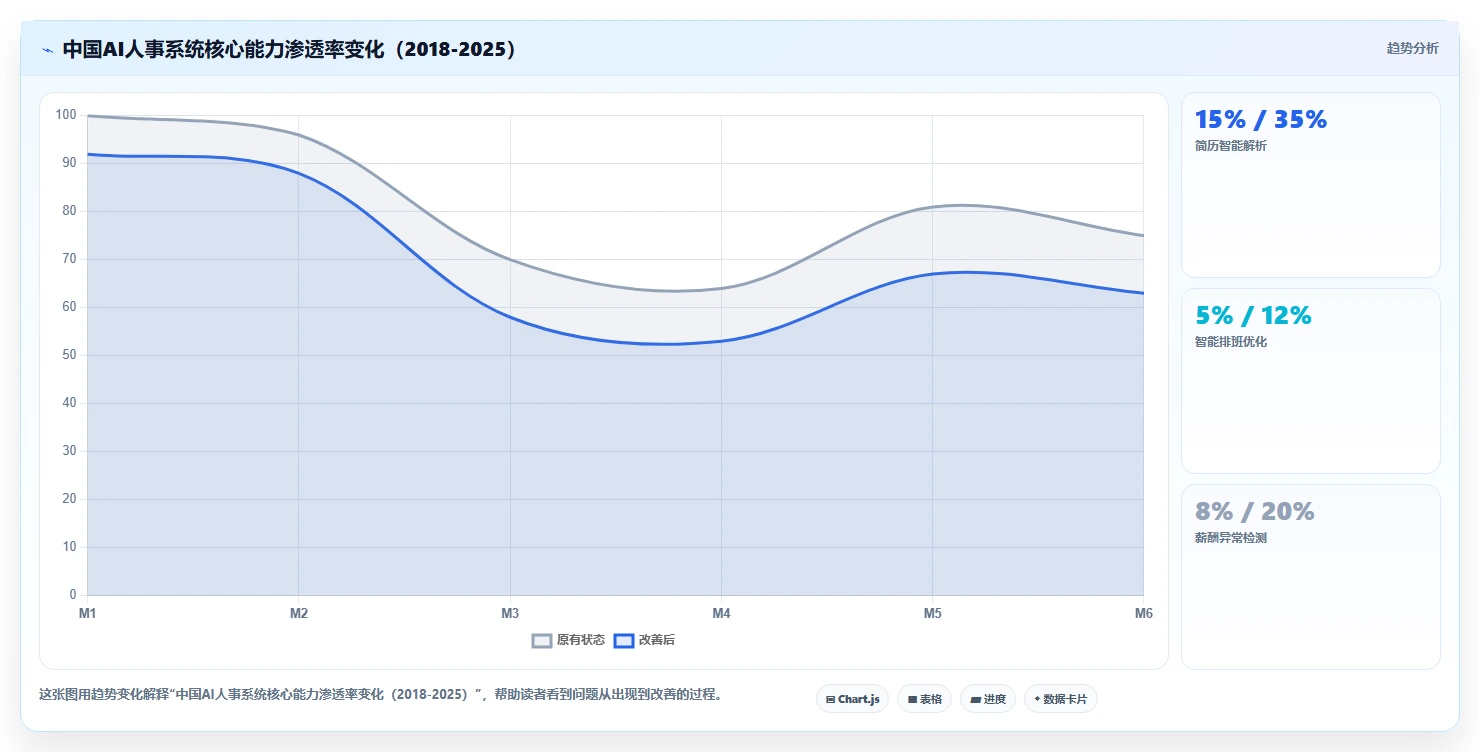Click the M4 x-axis label
1480x752 pixels.
tap(721, 613)
